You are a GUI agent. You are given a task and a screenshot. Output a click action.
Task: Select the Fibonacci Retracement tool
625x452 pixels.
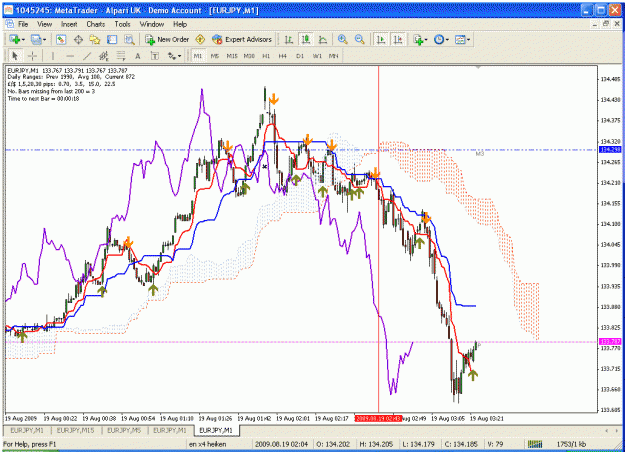coord(121,56)
